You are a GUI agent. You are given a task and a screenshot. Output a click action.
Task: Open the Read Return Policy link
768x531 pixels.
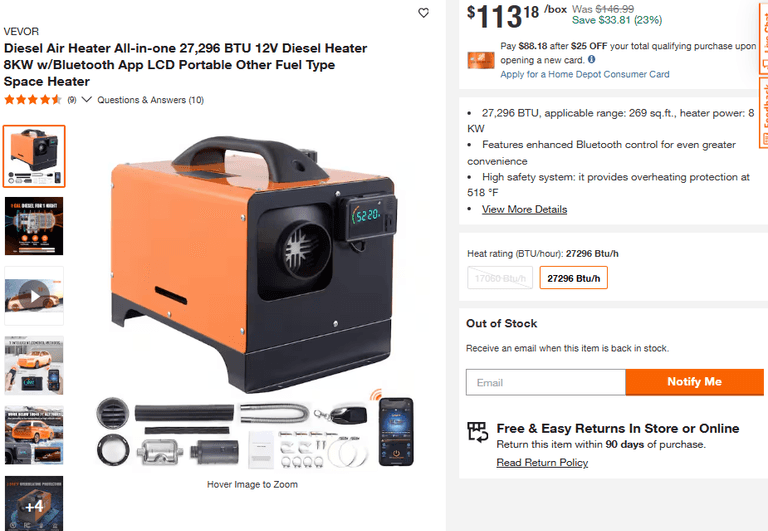pos(542,462)
